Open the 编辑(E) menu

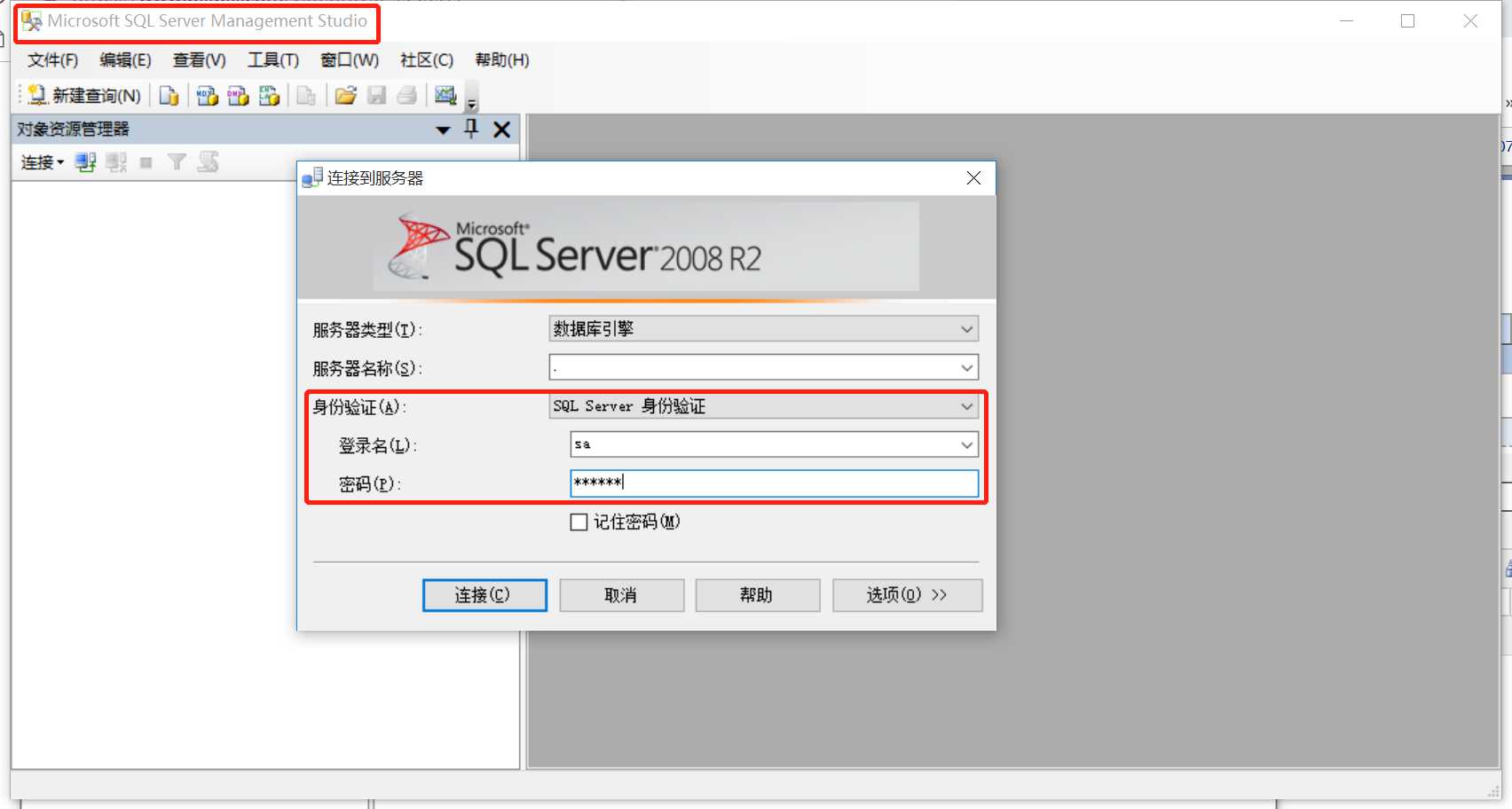tap(125, 60)
